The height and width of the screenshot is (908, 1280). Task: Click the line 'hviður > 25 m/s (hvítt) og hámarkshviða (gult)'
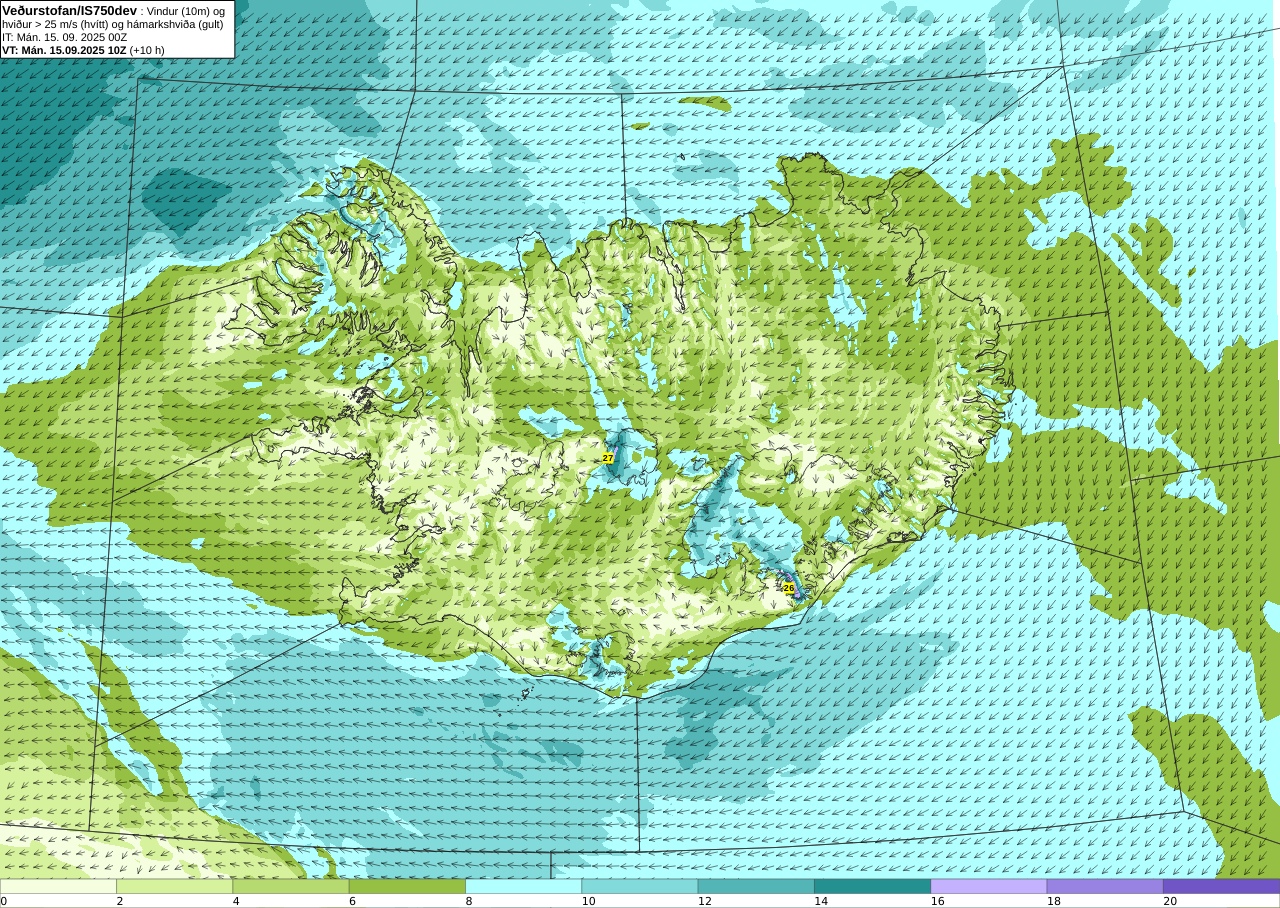tap(113, 24)
